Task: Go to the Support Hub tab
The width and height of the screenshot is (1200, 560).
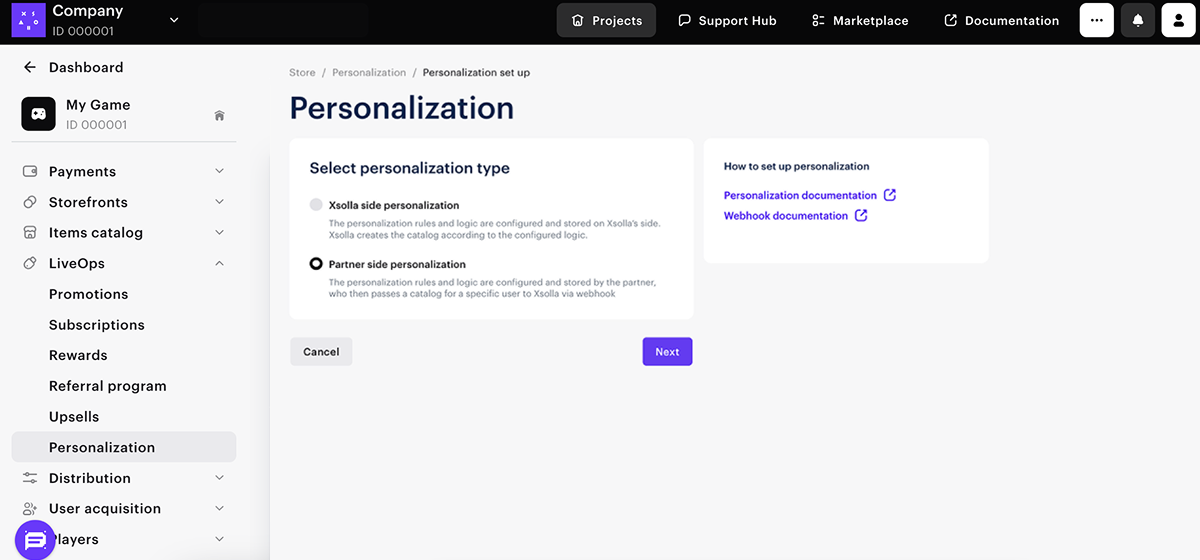Action: (727, 20)
